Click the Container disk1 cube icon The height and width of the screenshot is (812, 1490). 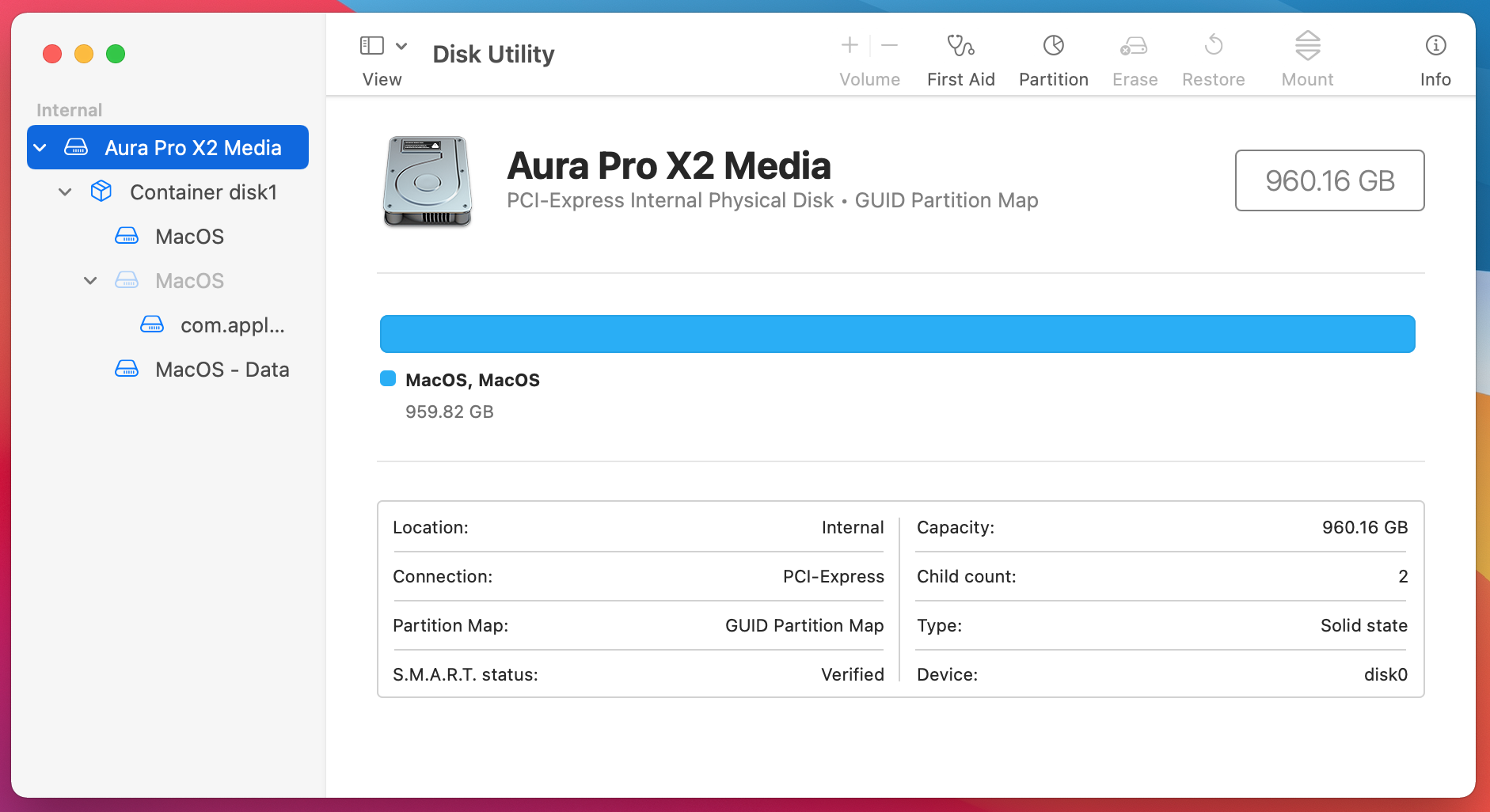pos(101,192)
